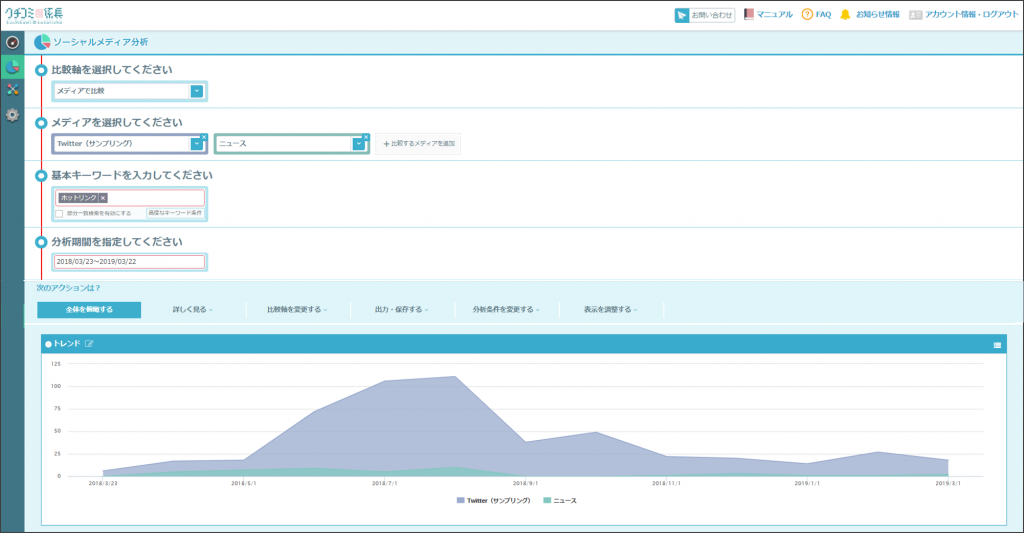Click the お問い合わせ contact button
The width and height of the screenshot is (1024, 533).
[705, 15]
